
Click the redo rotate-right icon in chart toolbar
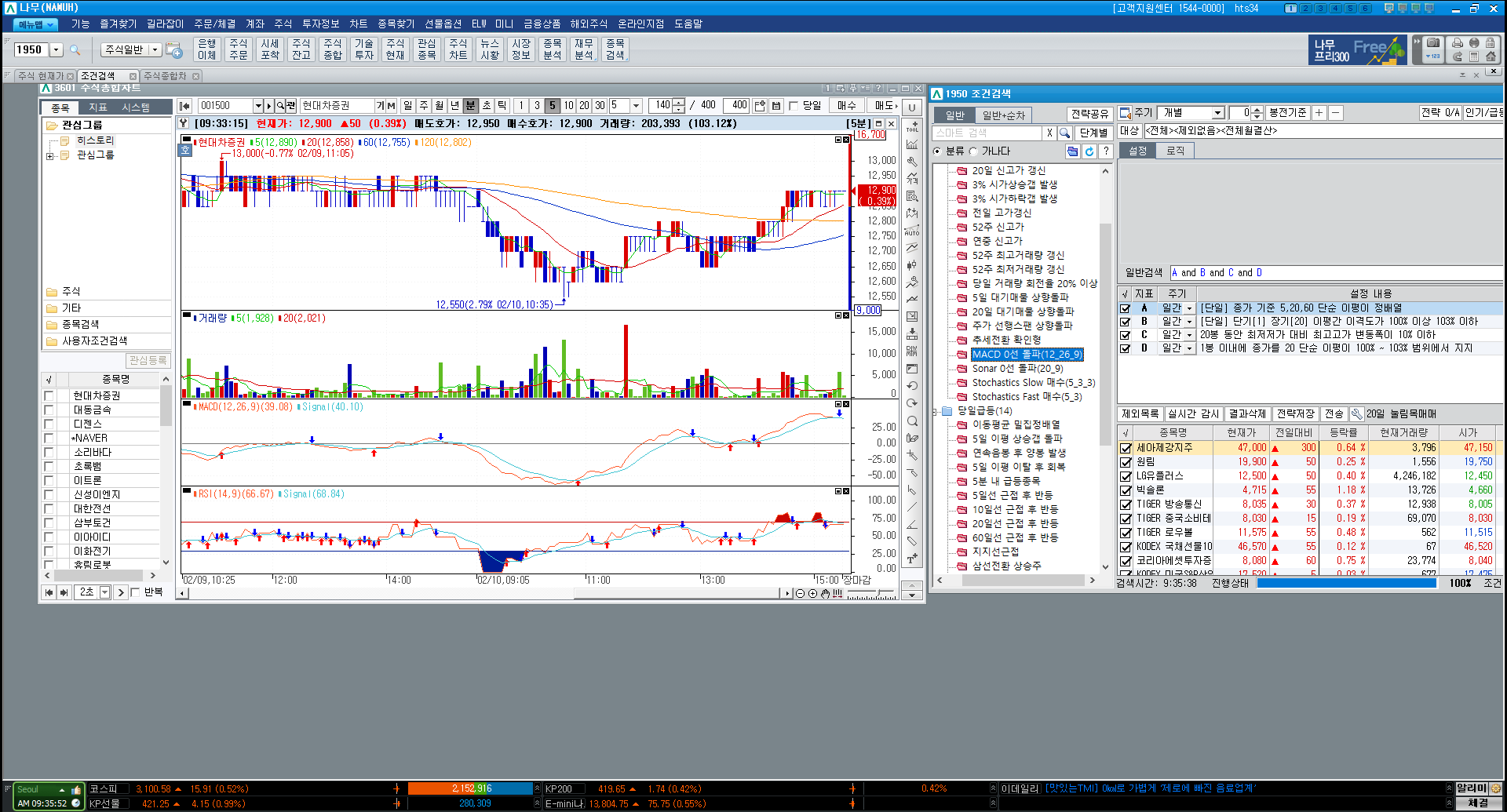(912, 403)
